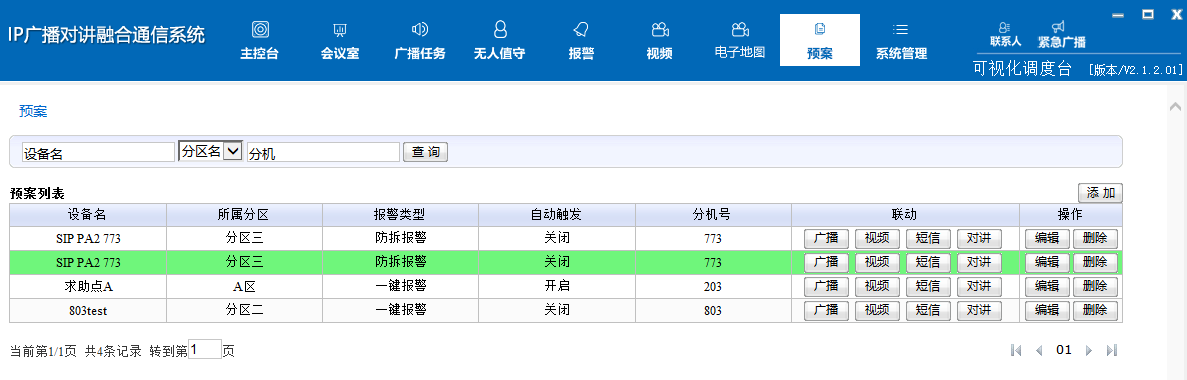Select the 求助点A device name cell
This screenshot has width=1187, height=380.
[88, 287]
